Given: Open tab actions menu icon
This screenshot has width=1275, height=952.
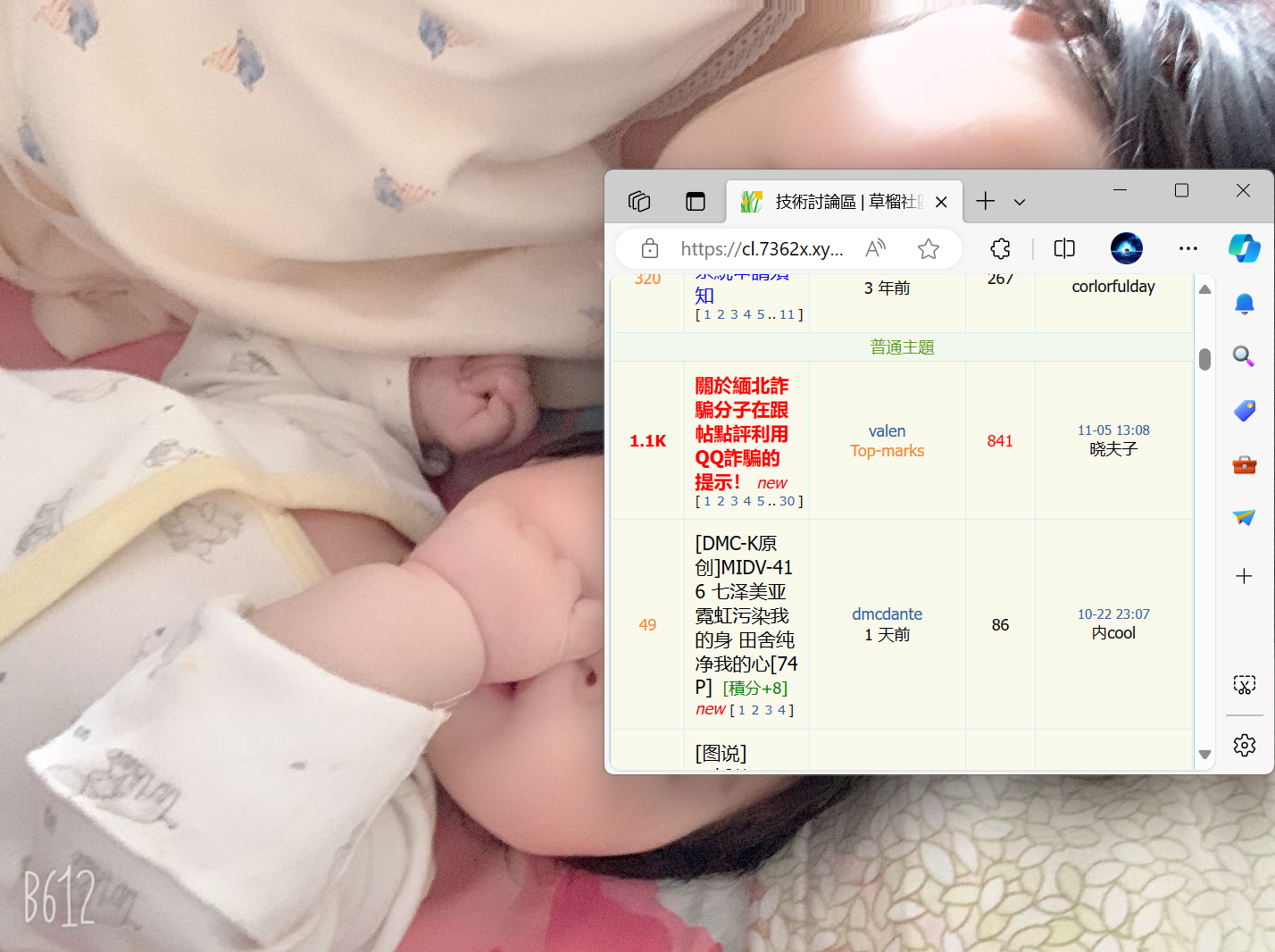Looking at the screenshot, I should 638,201.
